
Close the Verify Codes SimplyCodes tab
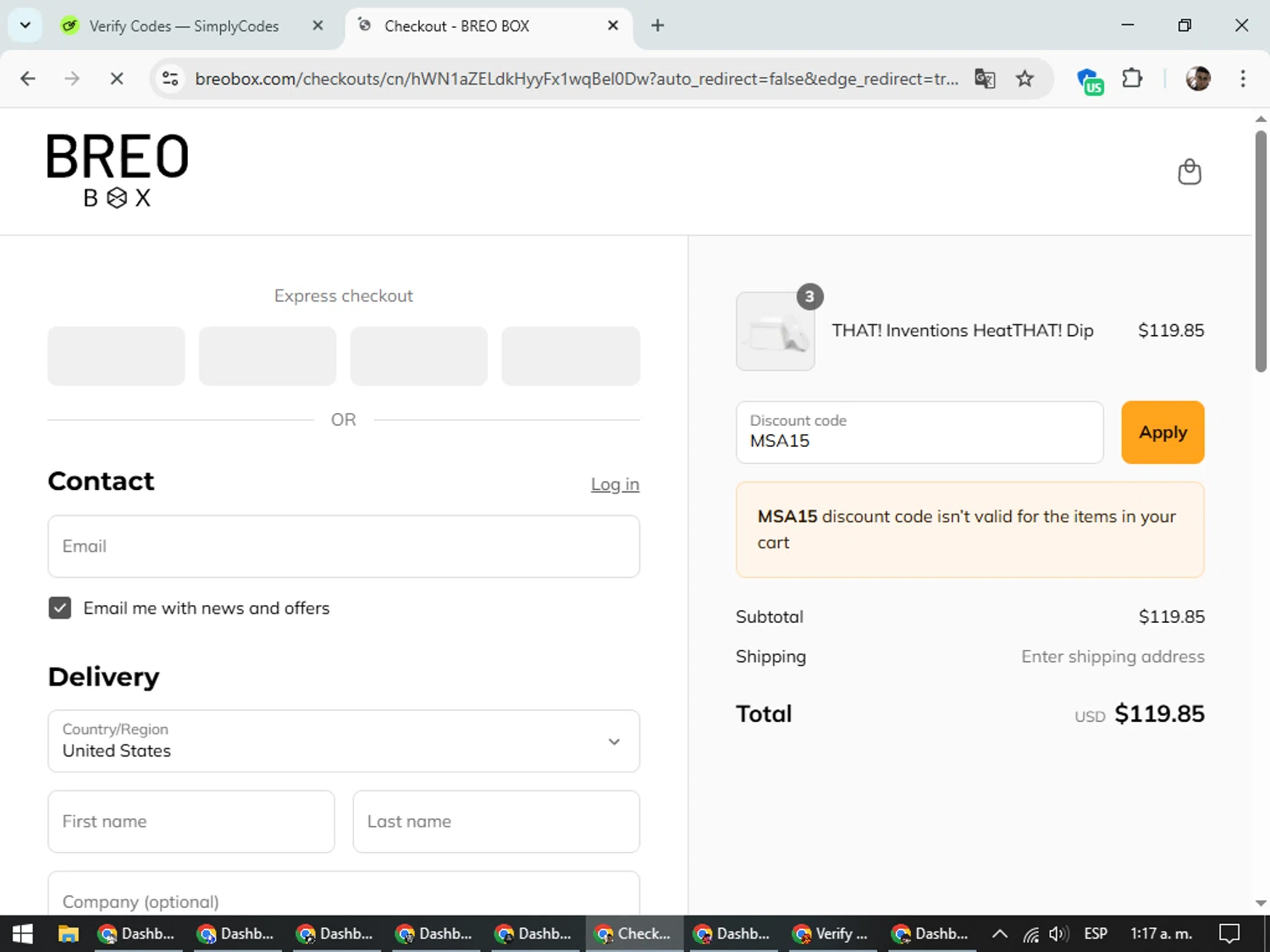[317, 25]
